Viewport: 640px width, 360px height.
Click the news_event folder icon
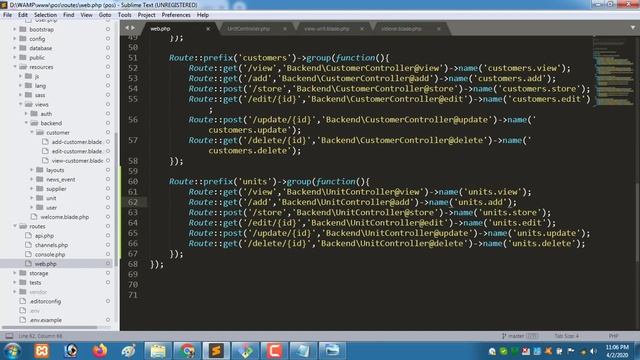click(x=40, y=179)
